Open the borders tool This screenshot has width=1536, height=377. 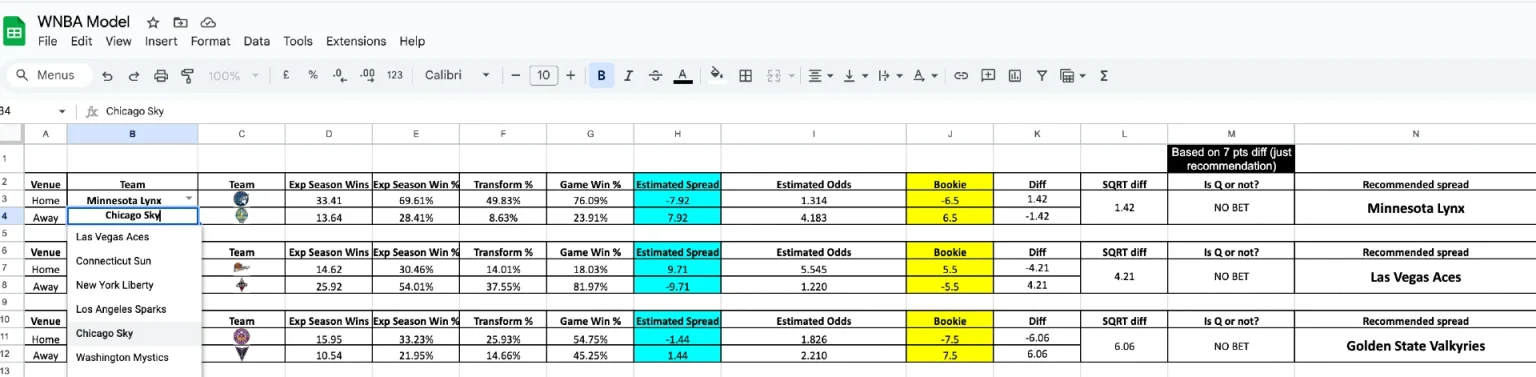click(x=745, y=75)
